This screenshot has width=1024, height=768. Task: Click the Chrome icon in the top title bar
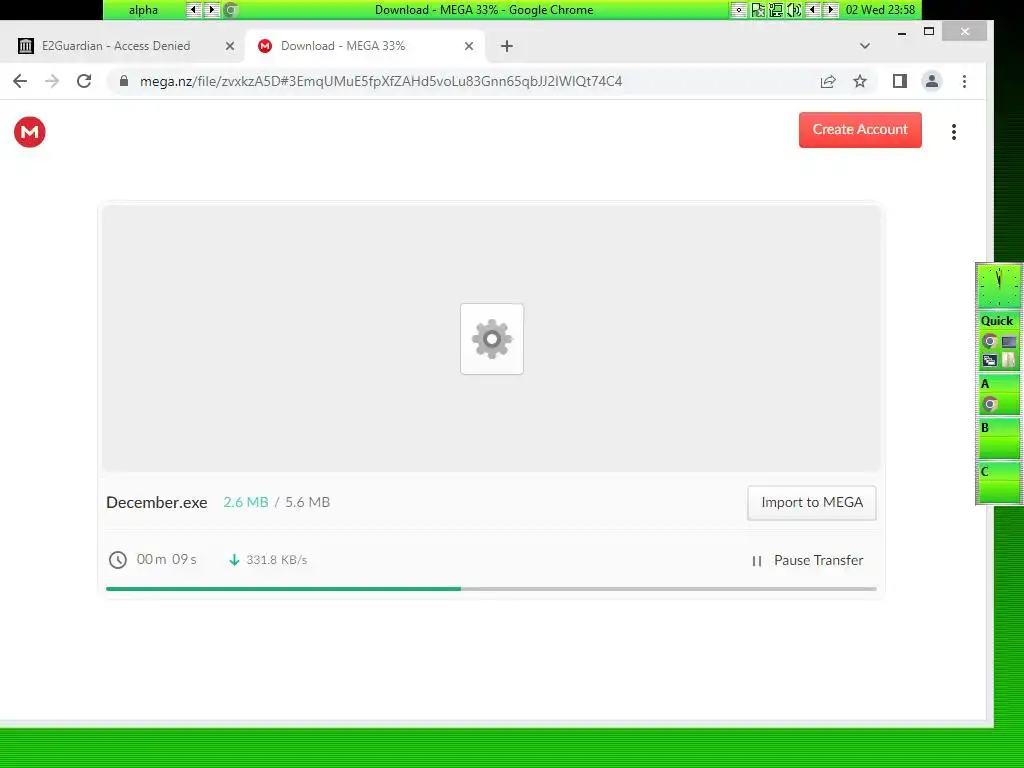click(x=231, y=10)
